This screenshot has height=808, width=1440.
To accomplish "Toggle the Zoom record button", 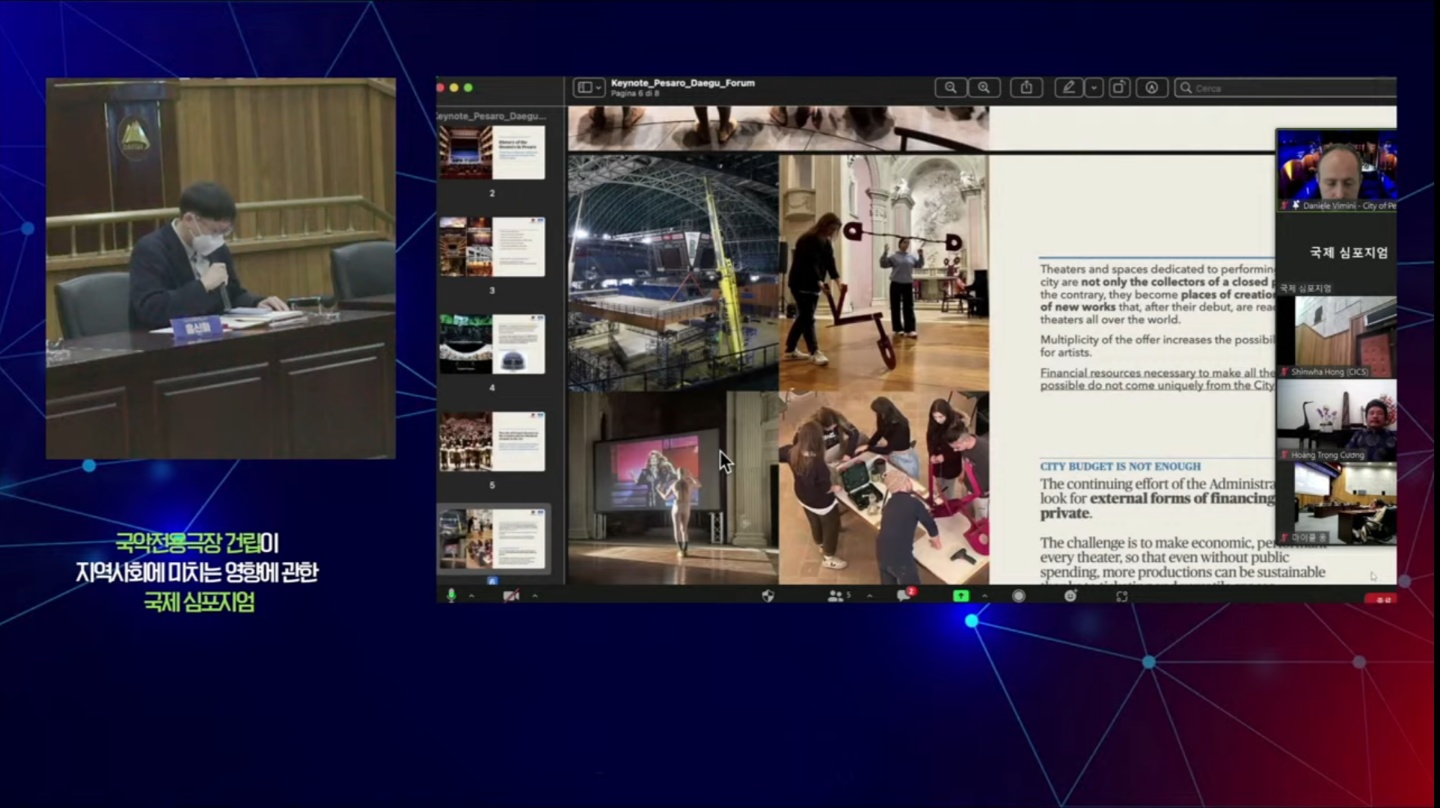I will tap(1018, 596).
